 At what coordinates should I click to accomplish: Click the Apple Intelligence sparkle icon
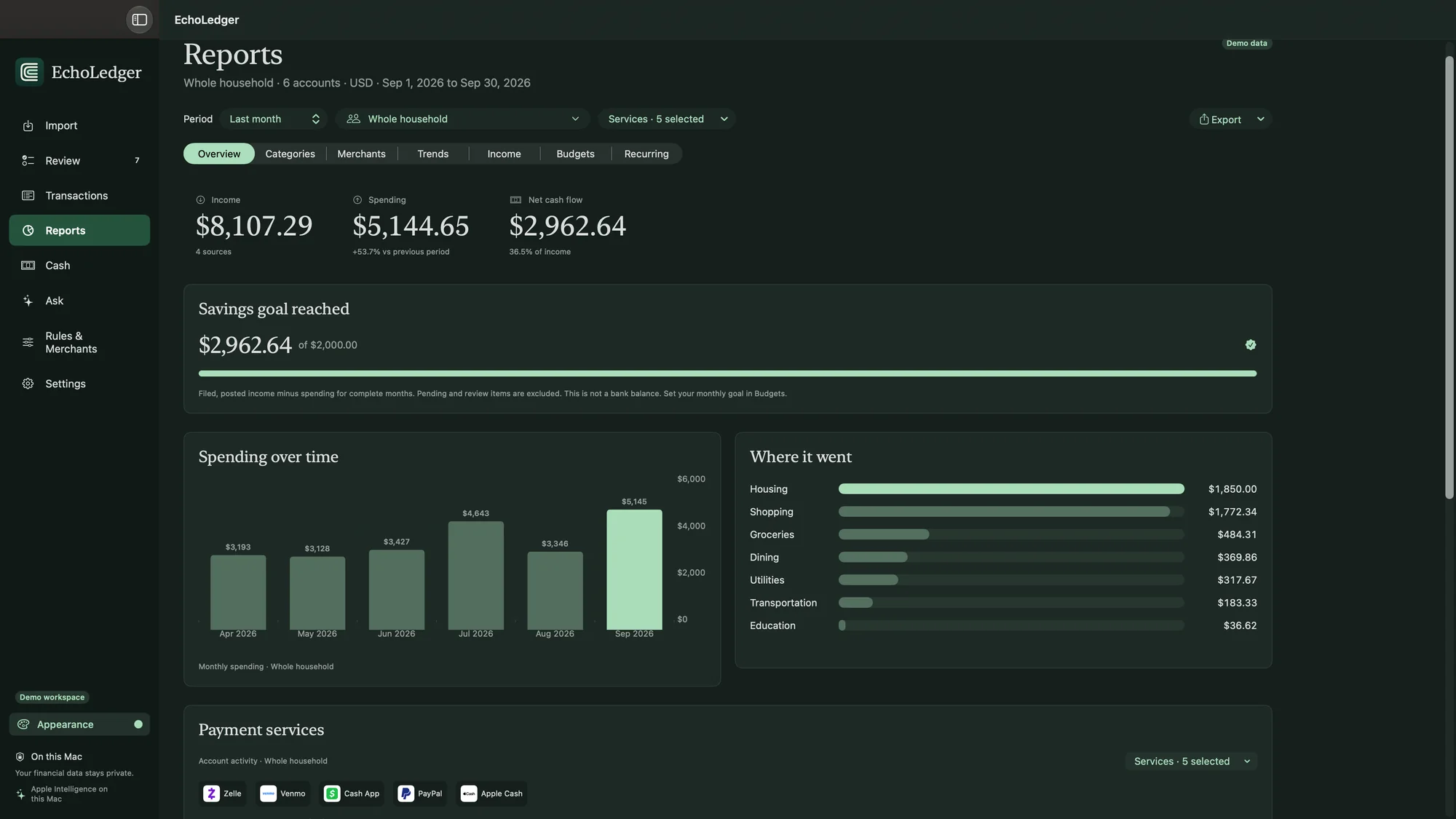[x=20, y=794]
